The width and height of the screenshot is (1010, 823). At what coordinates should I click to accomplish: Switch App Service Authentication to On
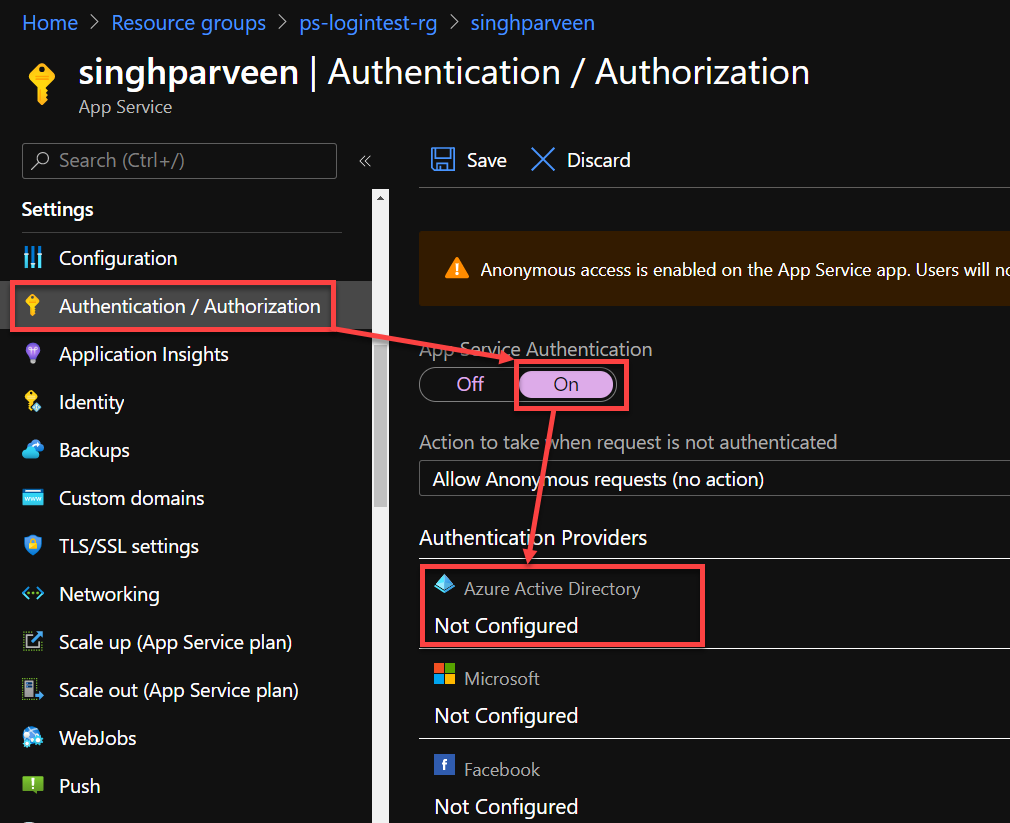(566, 384)
